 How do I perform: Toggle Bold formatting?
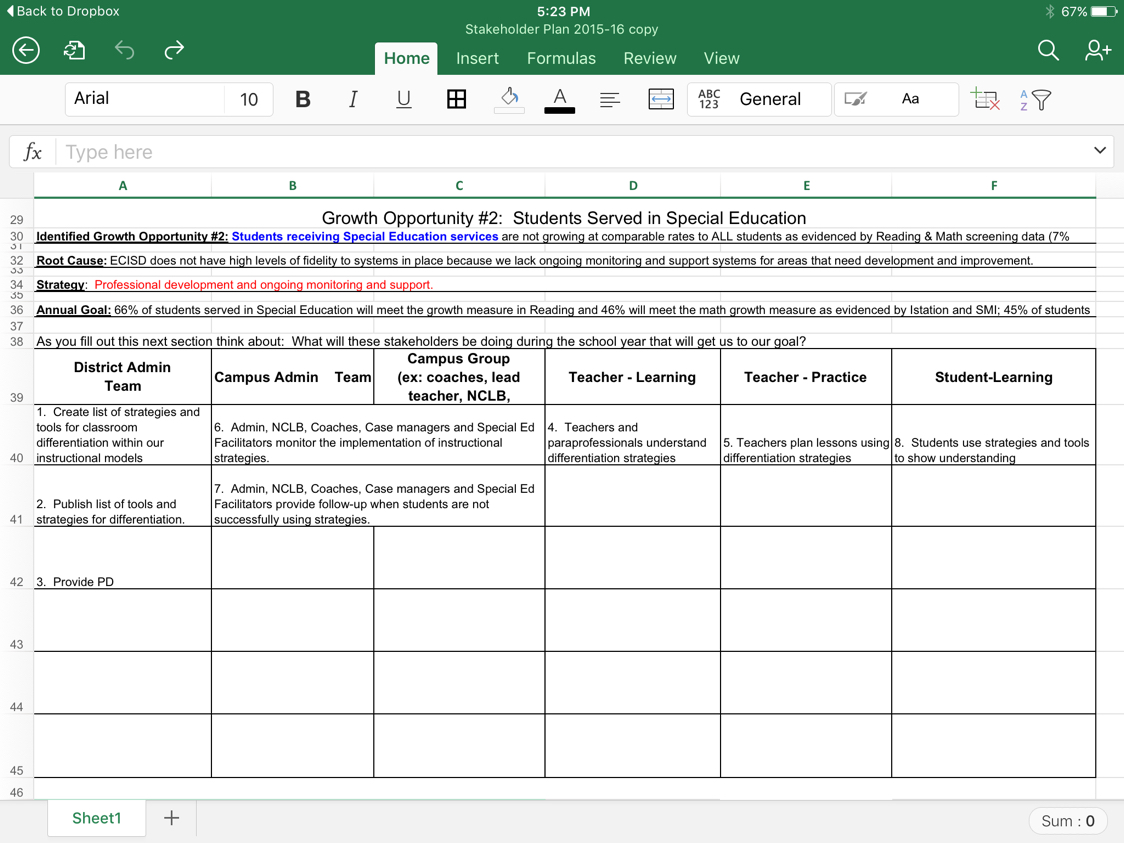tap(302, 99)
